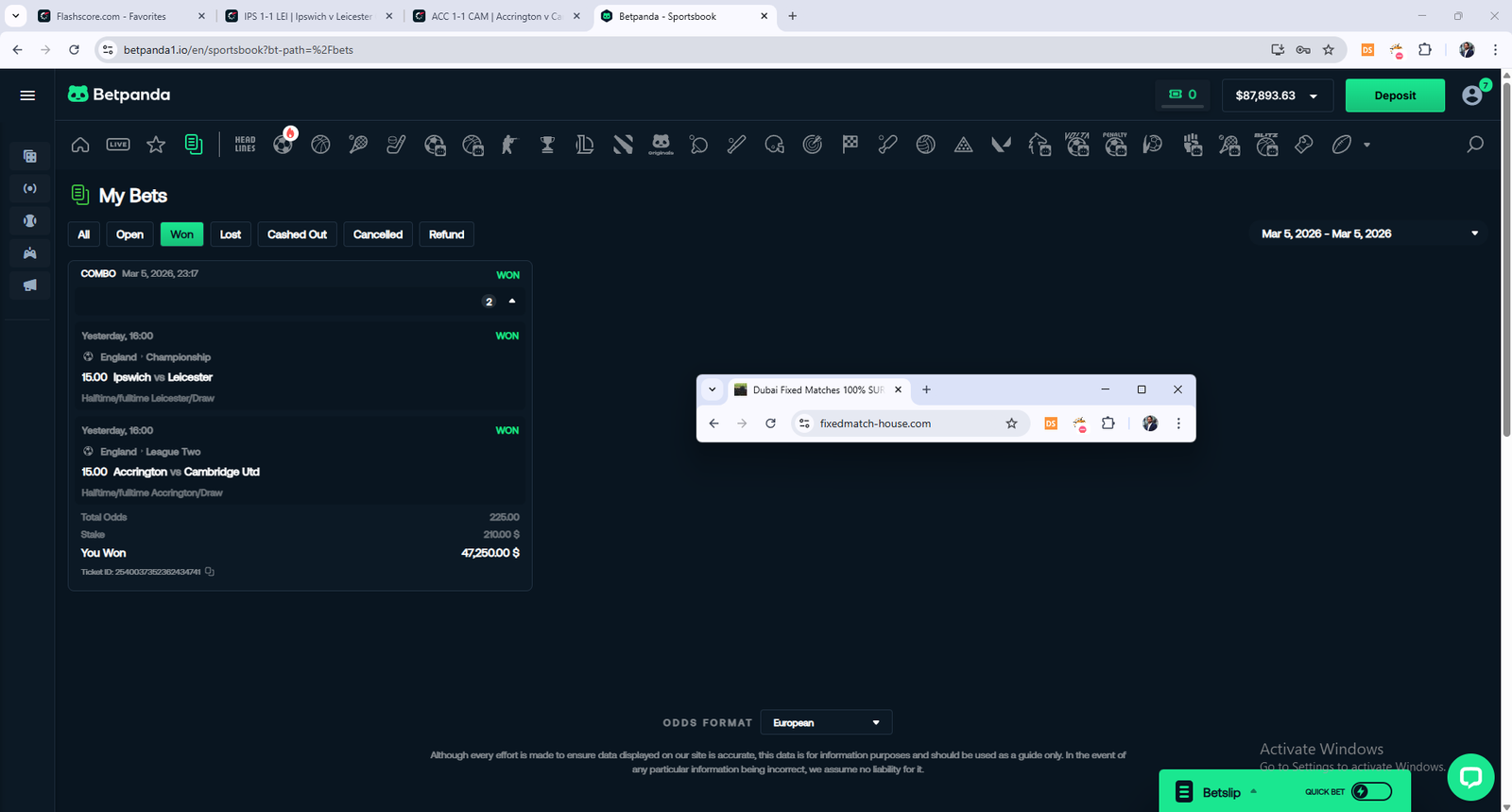Toggle the Quick Bet switch
This screenshot has width=1512, height=812.
click(1371, 791)
